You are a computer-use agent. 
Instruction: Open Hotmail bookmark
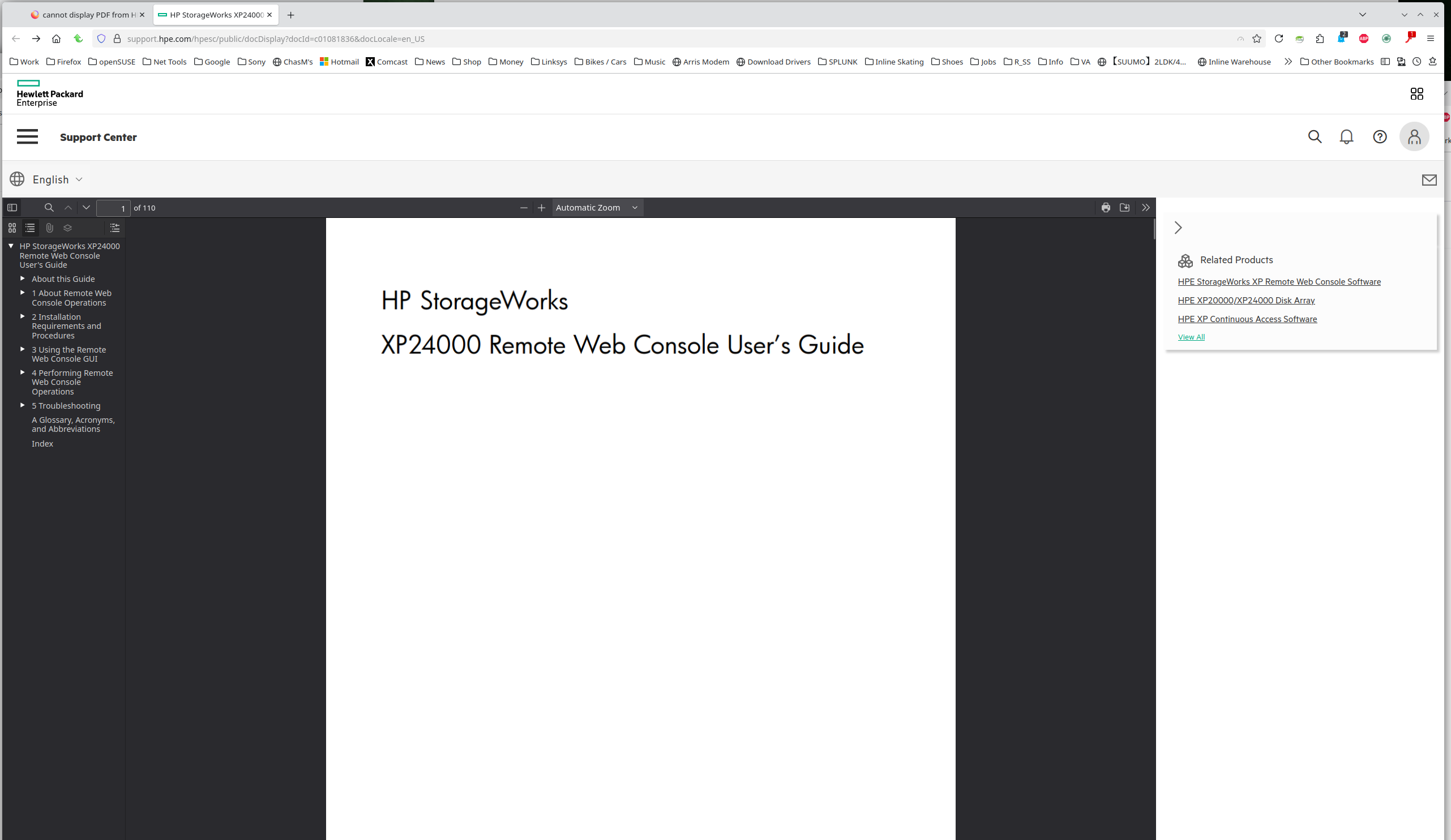[339, 62]
